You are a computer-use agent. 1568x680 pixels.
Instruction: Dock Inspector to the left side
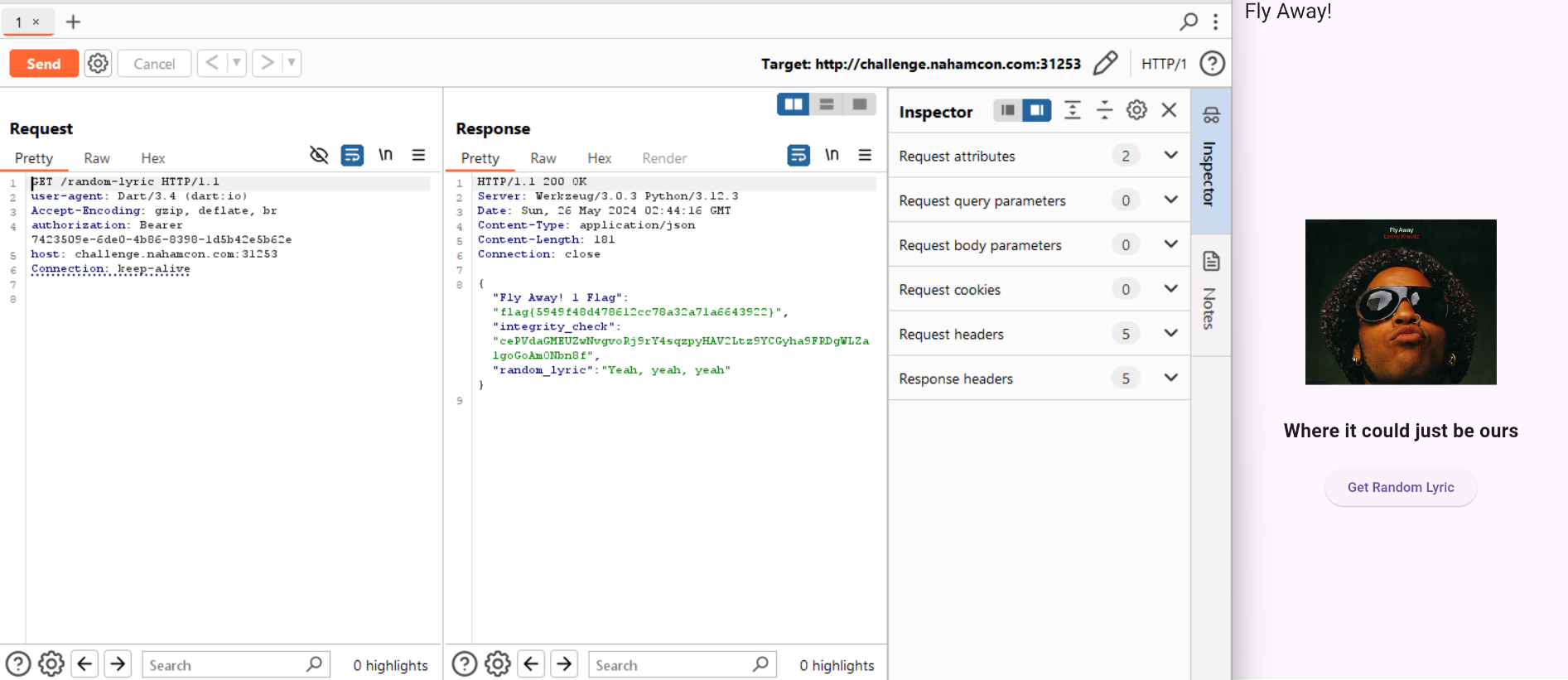point(1008,110)
